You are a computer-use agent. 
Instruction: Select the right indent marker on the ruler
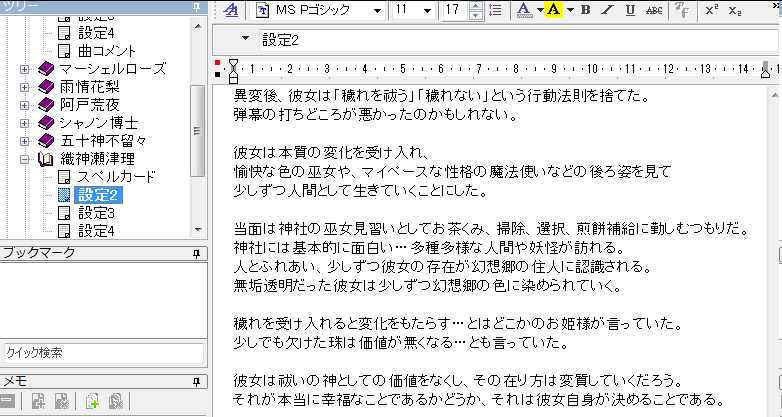click(x=765, y=71)
